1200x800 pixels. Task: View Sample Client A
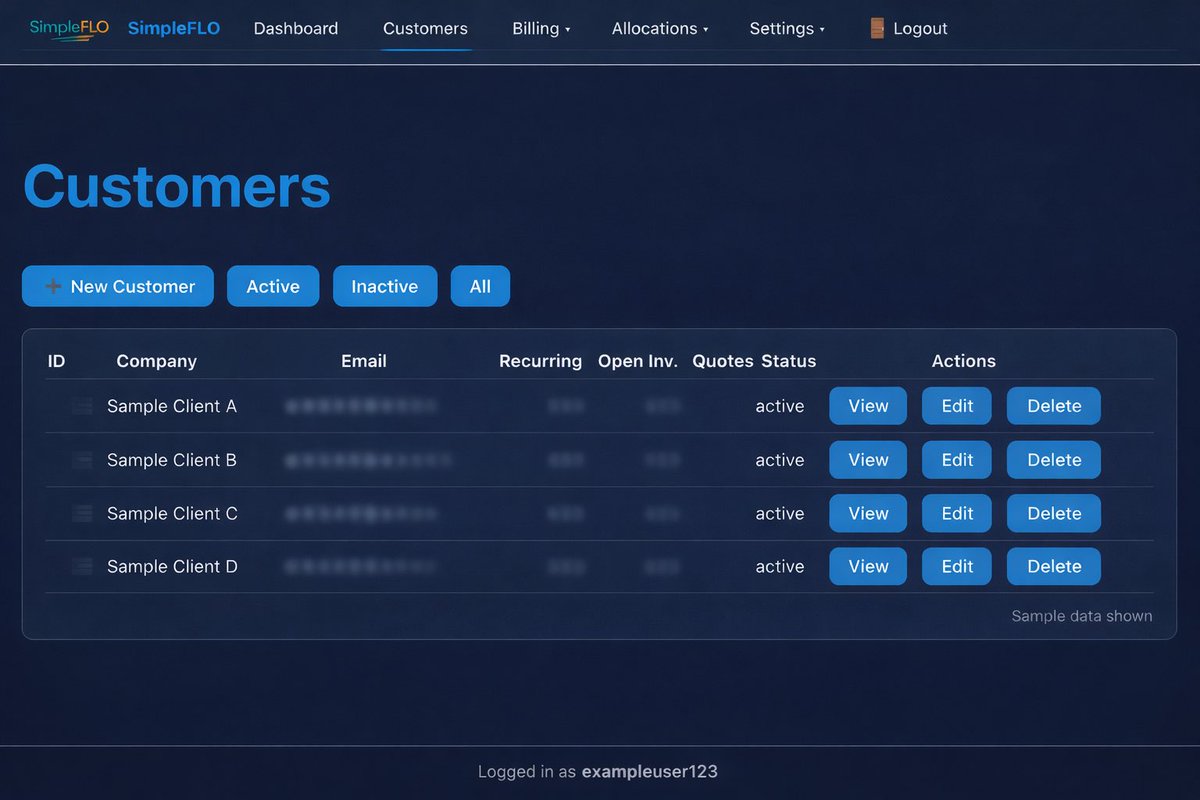pos(868,406)
